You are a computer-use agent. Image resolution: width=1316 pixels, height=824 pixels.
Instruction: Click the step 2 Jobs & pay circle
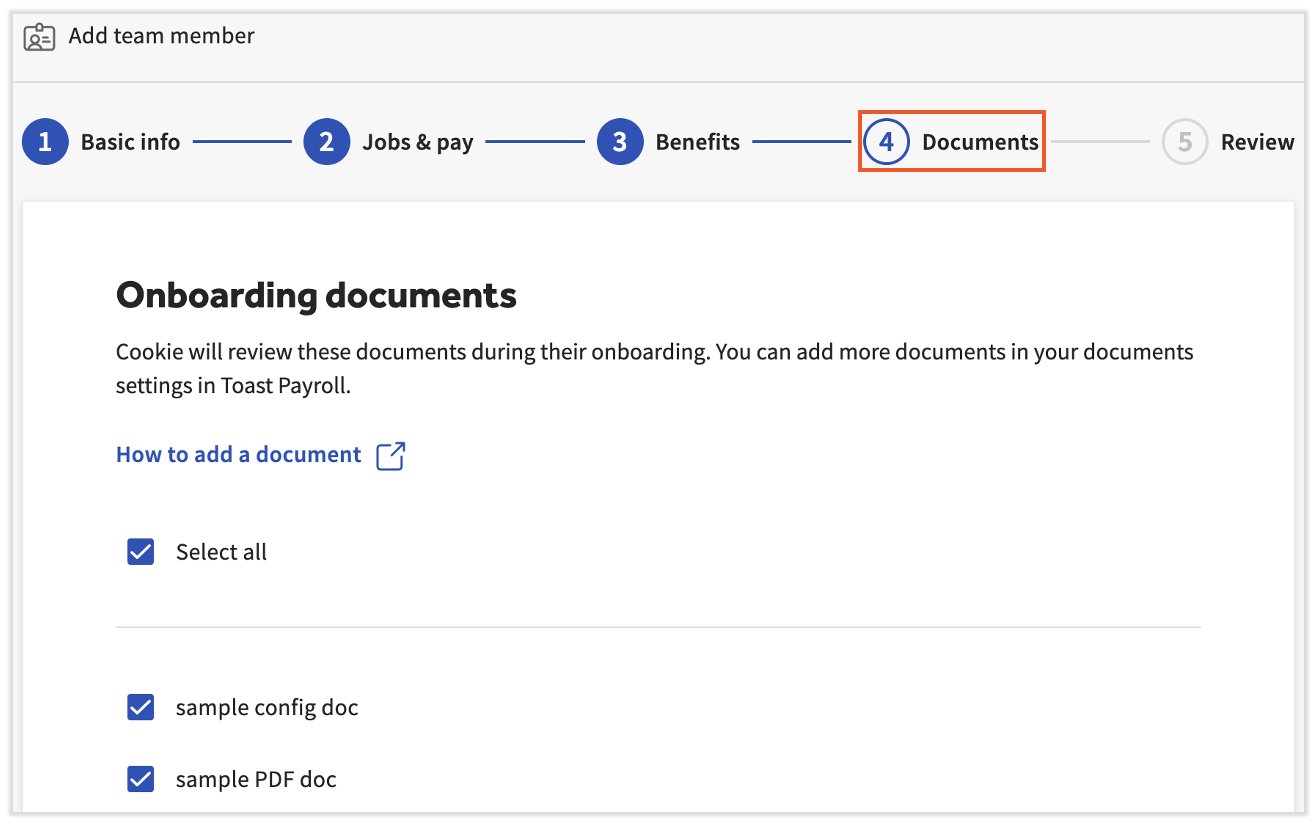[327, 141]
